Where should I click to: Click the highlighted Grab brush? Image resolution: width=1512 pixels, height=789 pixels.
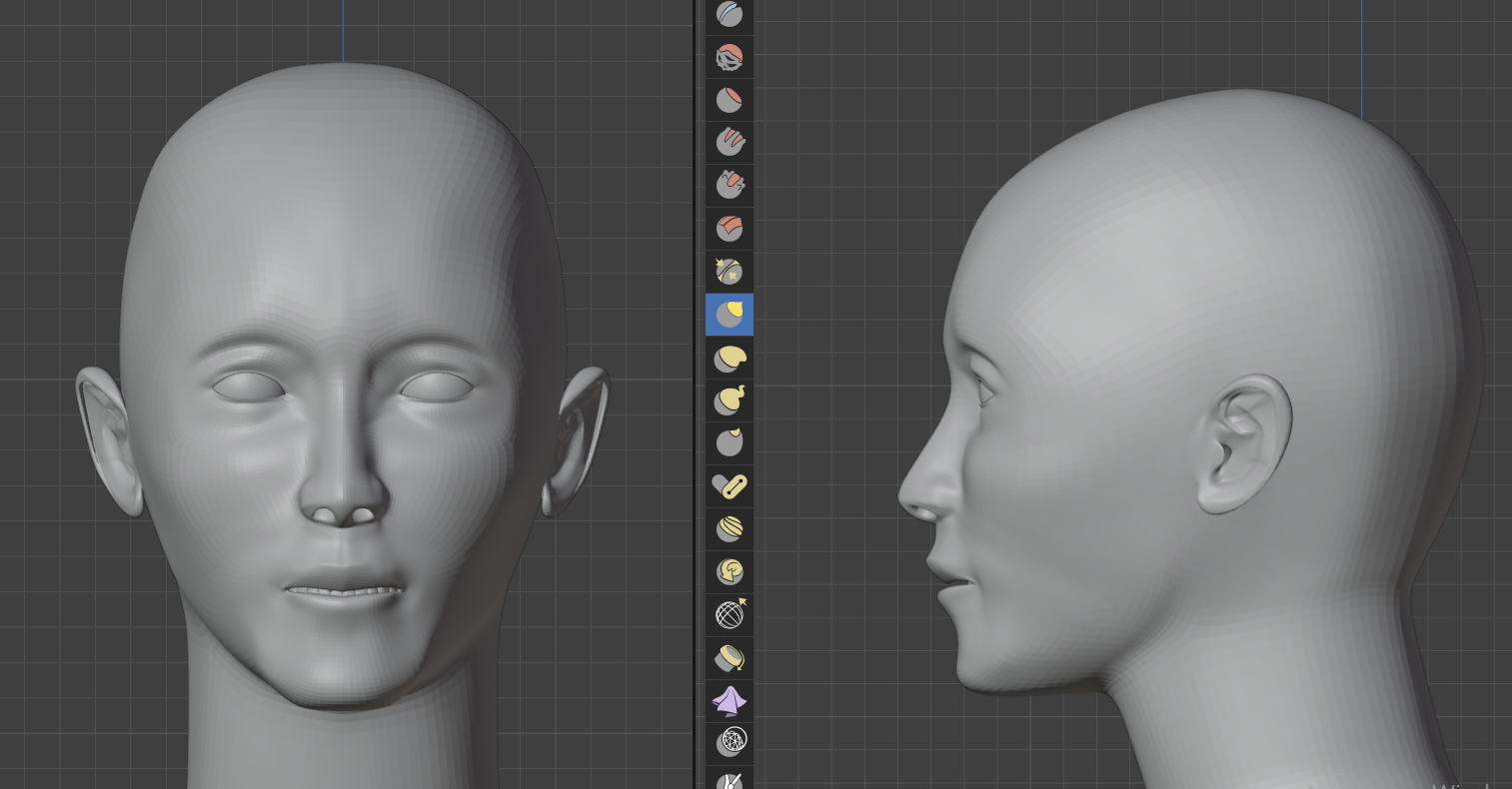(x=730, y=315)
